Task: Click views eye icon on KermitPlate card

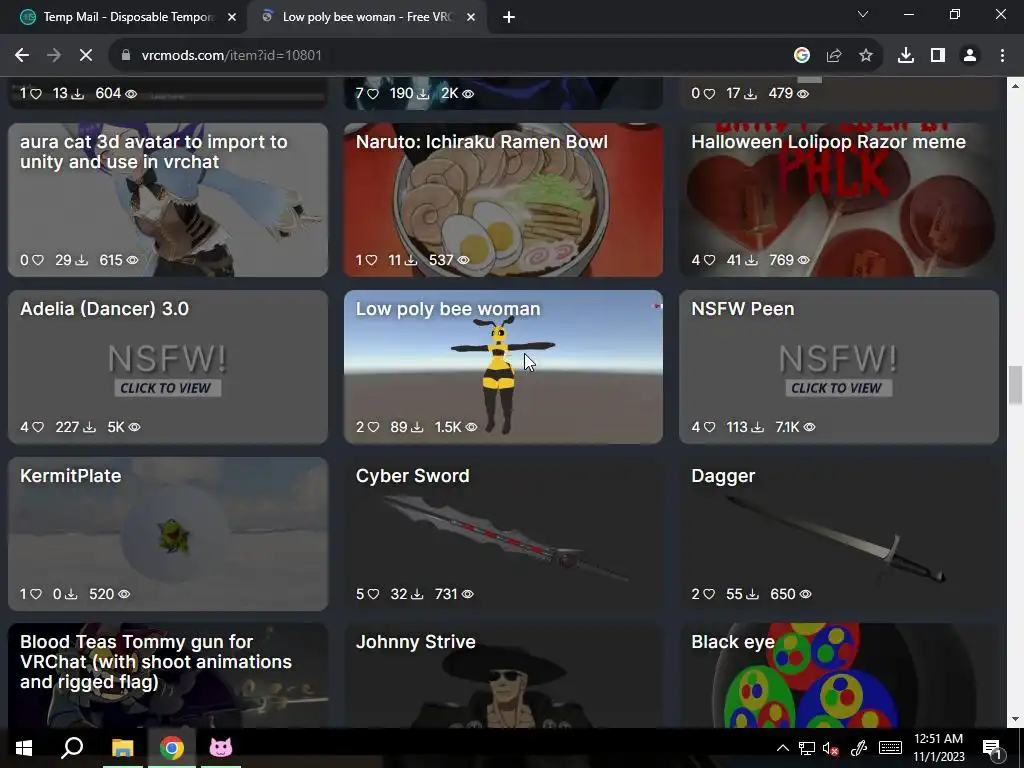Action: click(x=124, y=594)
